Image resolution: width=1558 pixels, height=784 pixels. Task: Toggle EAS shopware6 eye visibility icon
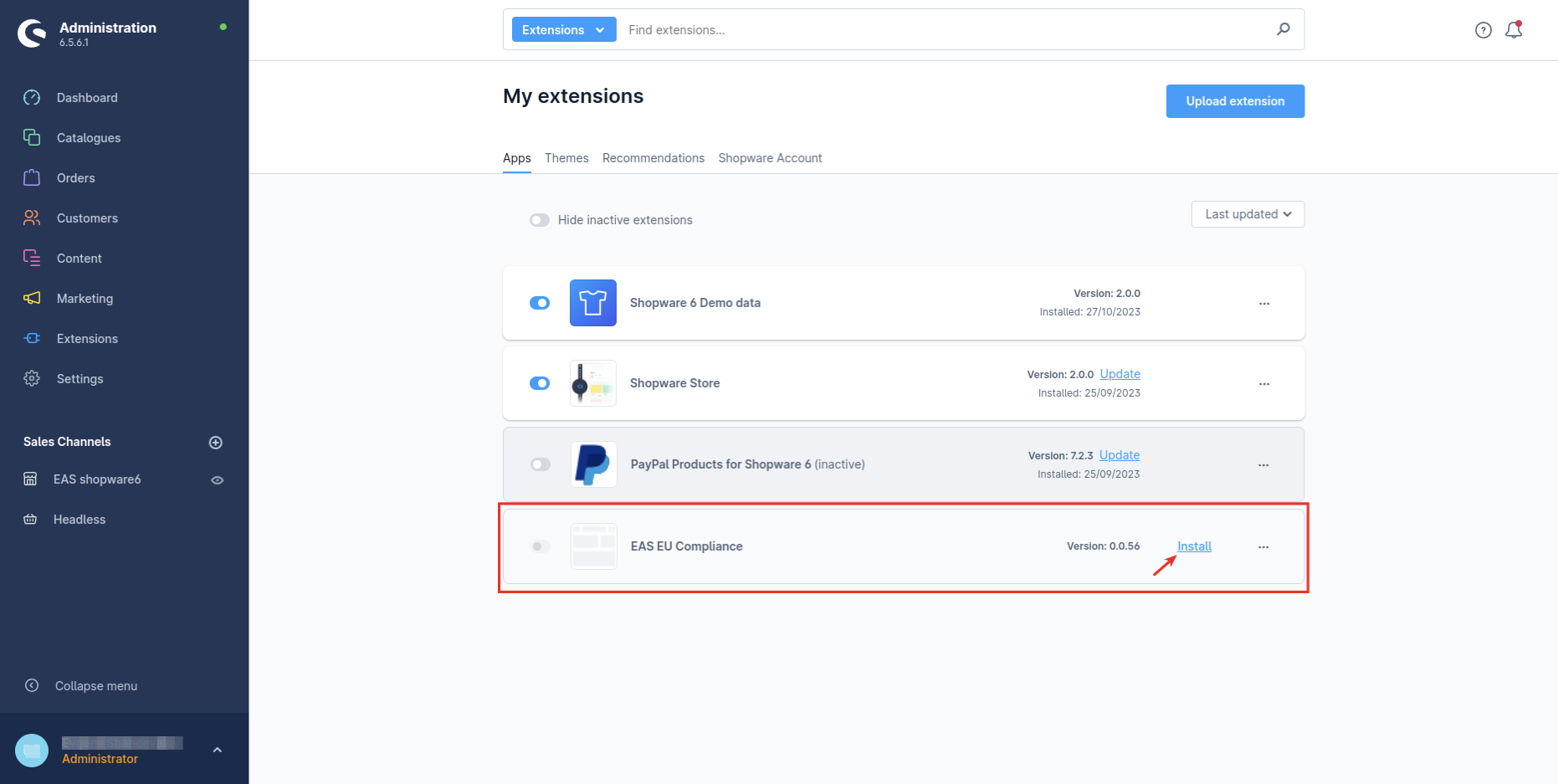(218, 480)
